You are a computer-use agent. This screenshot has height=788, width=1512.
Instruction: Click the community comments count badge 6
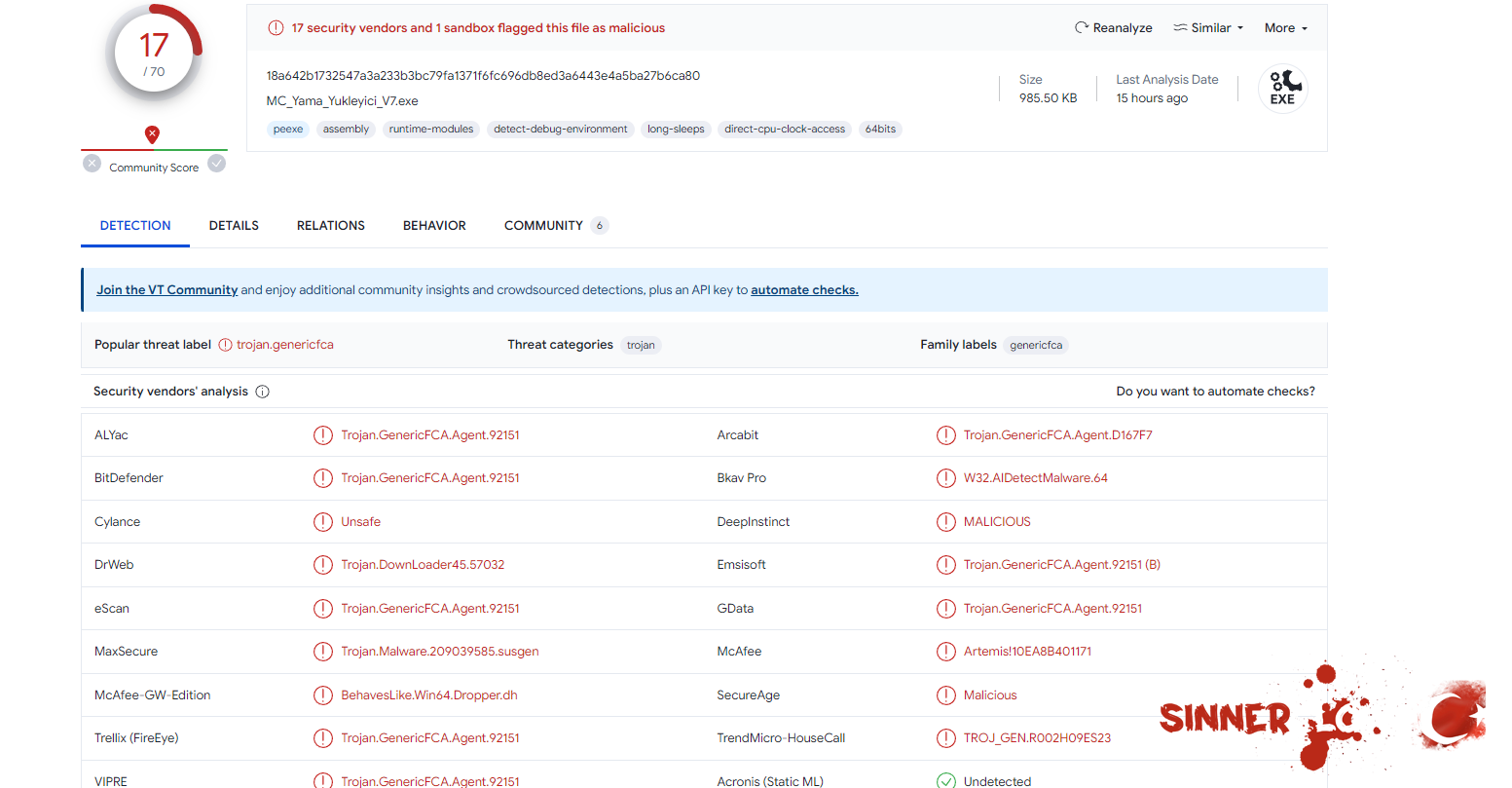(600, 226)
